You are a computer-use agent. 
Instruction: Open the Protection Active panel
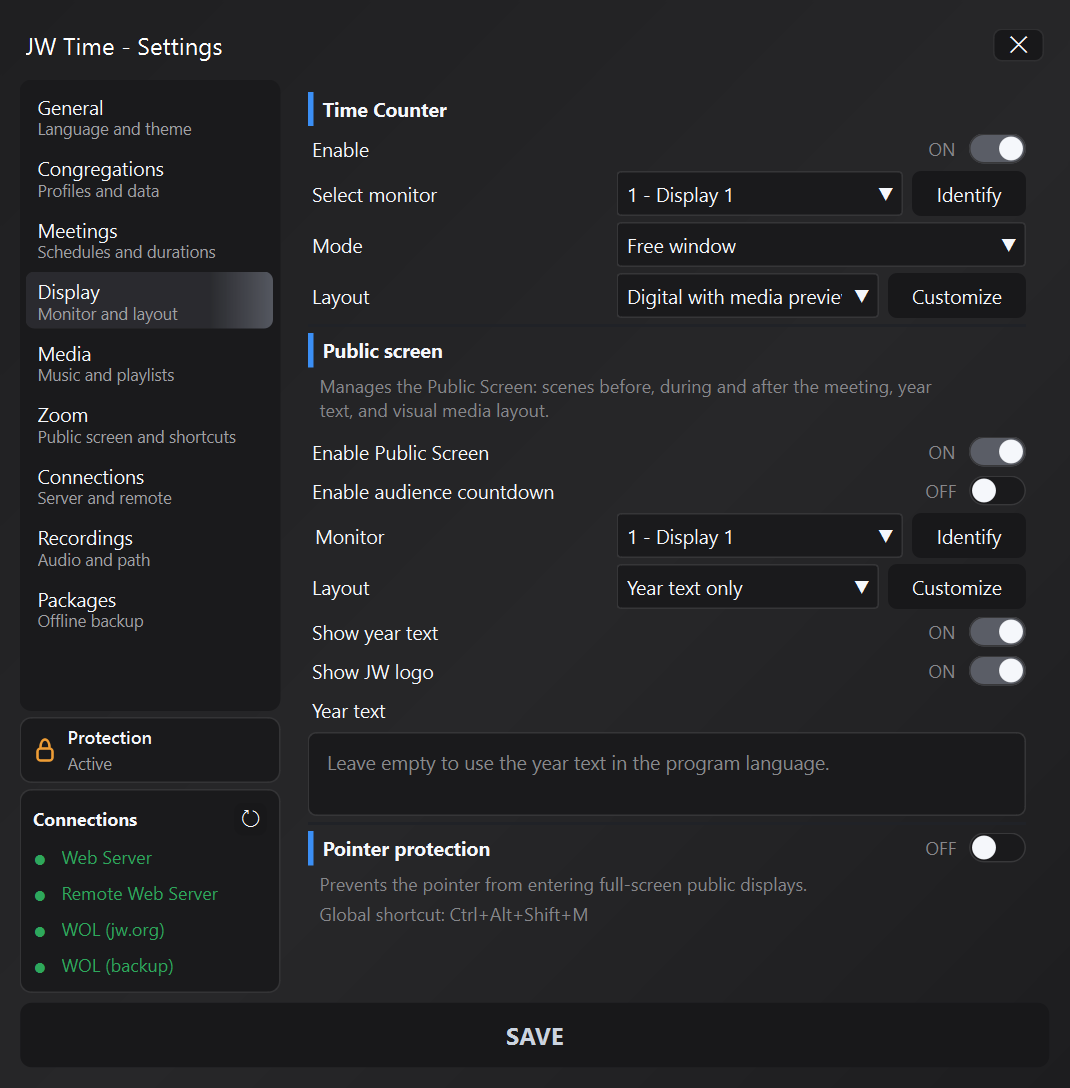pos(150,750)
